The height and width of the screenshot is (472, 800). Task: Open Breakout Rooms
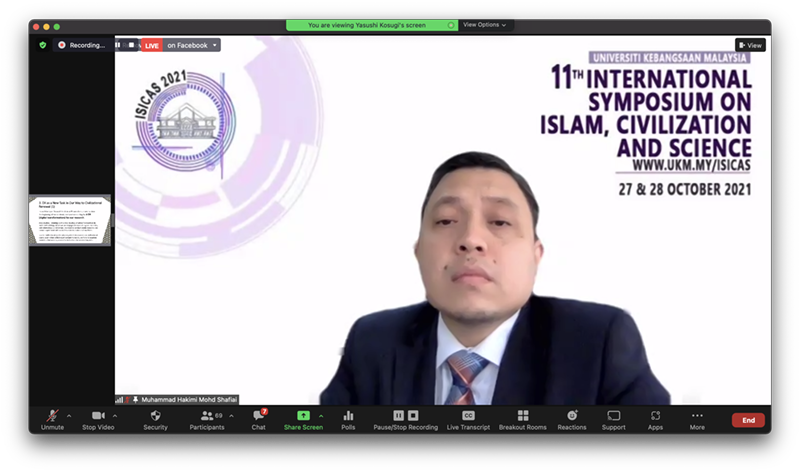click(x=523, y=418)
